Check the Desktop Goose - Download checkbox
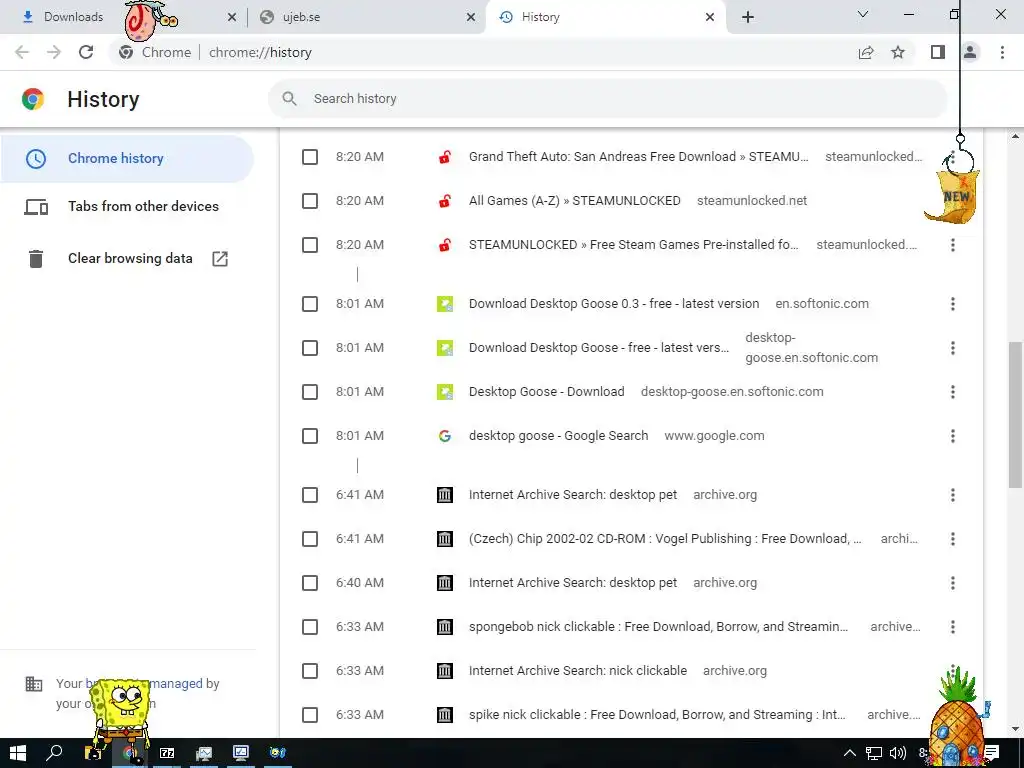 coord(310,392)
